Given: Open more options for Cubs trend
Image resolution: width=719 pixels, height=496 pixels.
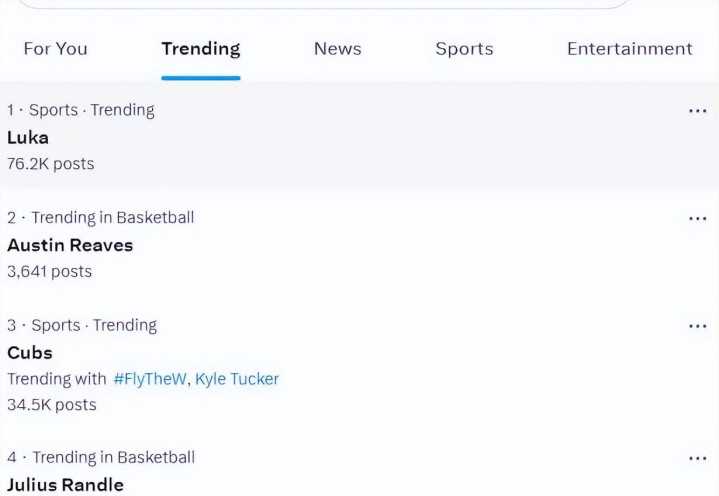Looking at the screenshot, I should (x=697, y=326).
